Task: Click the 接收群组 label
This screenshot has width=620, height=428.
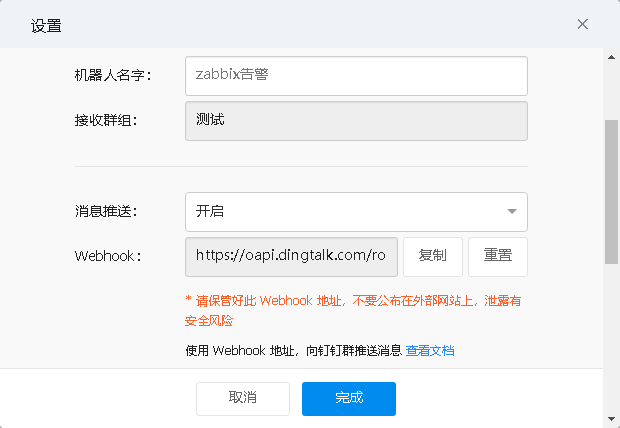Action: coord(106,120)
